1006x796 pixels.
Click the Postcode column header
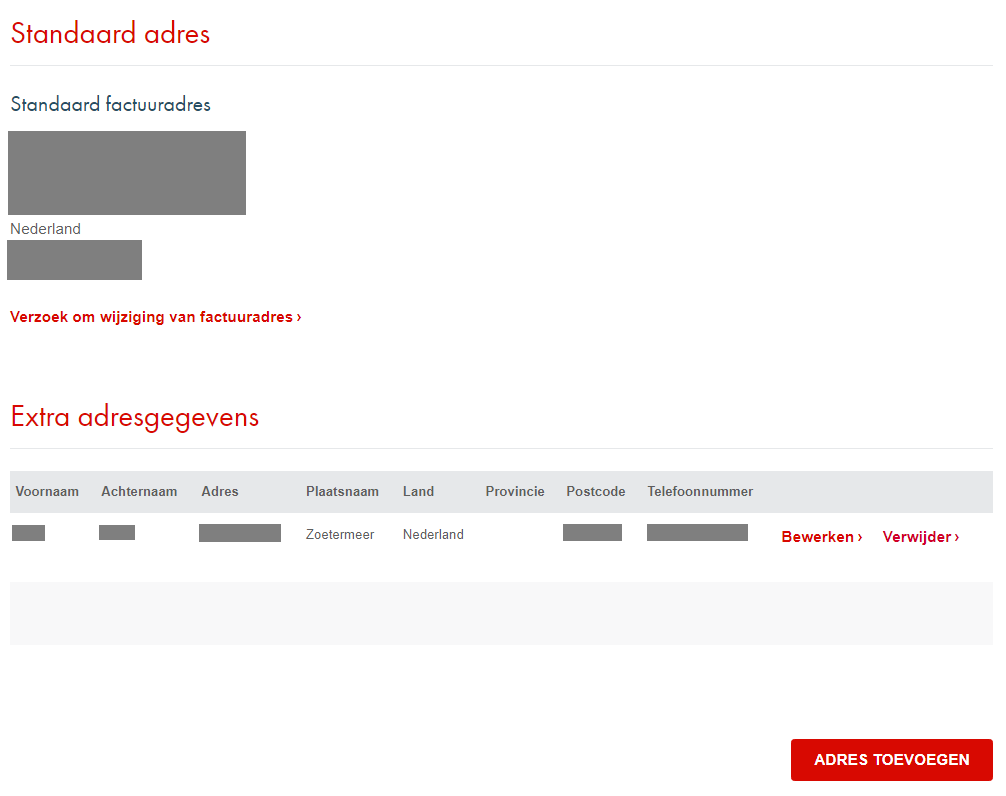point(595,491)
